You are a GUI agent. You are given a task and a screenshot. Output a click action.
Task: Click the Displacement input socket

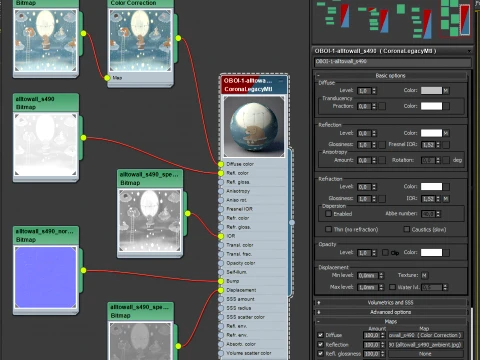coord(221,290)
